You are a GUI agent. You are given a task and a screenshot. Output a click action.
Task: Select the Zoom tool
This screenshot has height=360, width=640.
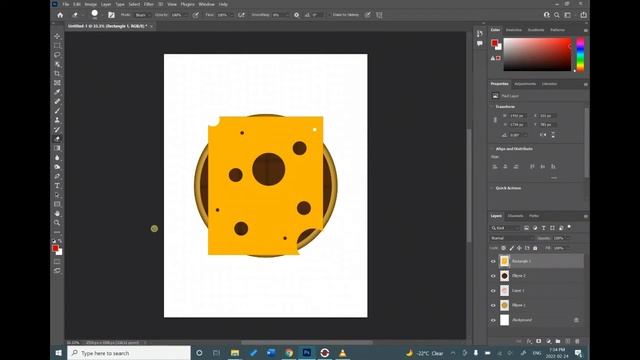[x=57, y=223]
